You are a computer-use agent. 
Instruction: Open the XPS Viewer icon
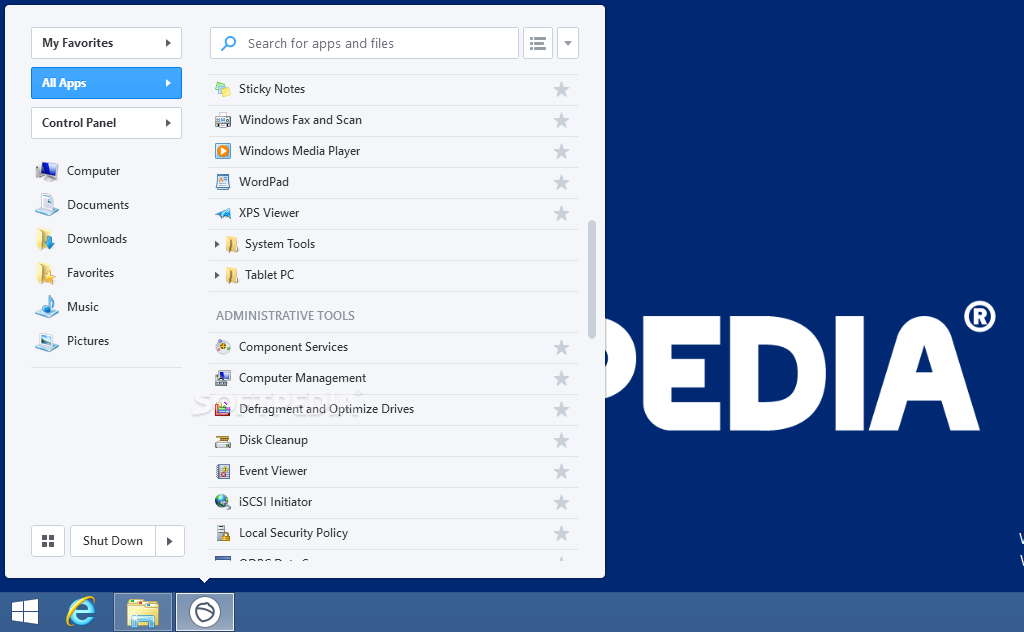click(223, 213)
